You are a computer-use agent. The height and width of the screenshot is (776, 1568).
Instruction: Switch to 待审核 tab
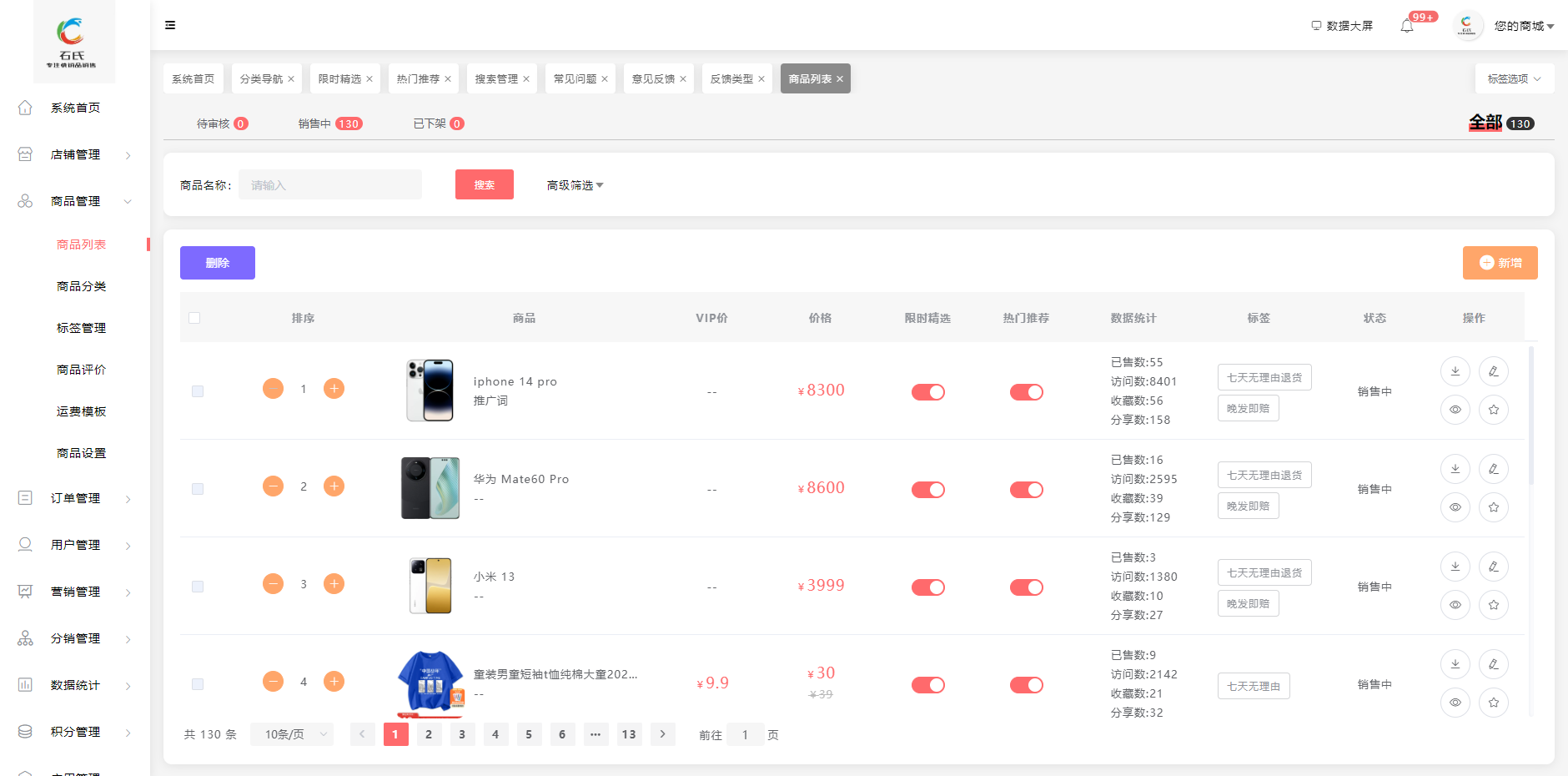tap(222, 123)
